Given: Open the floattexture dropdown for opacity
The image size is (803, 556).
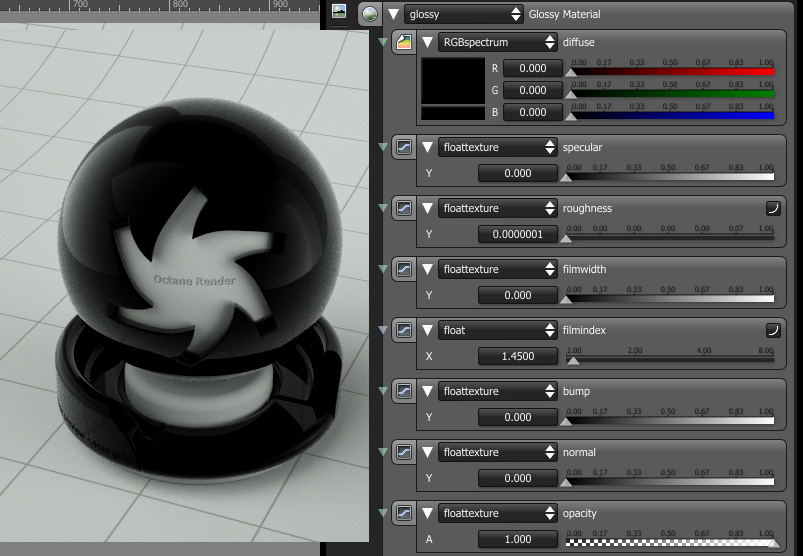Looking at the screenshot, I should [x=498, y=513].
